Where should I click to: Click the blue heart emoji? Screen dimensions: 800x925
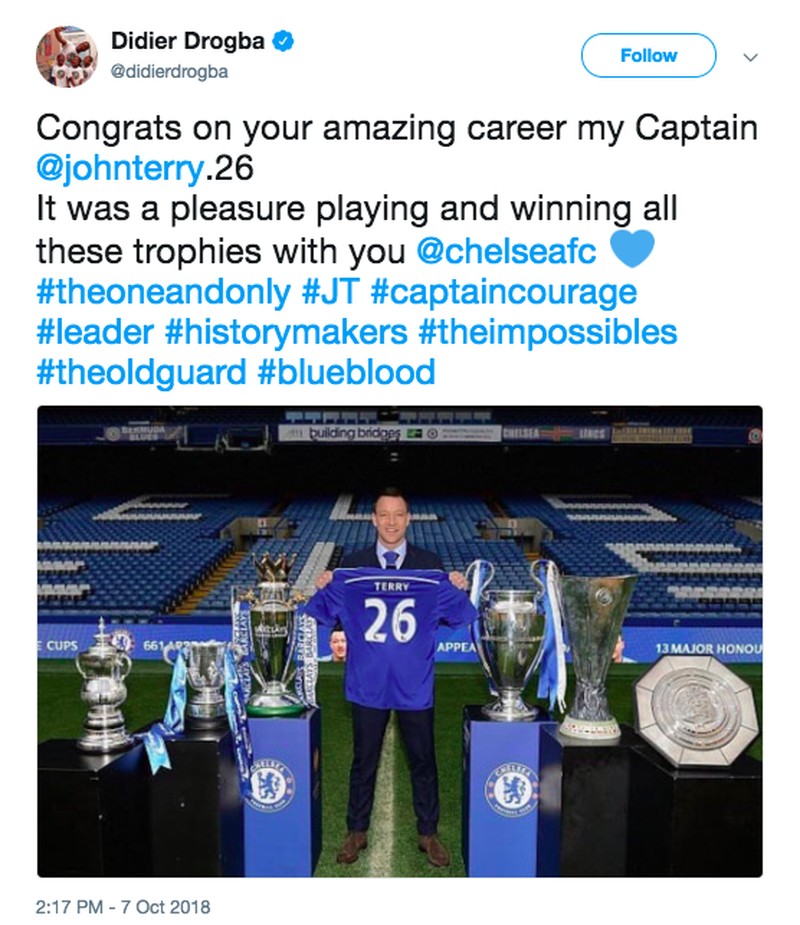630,249
